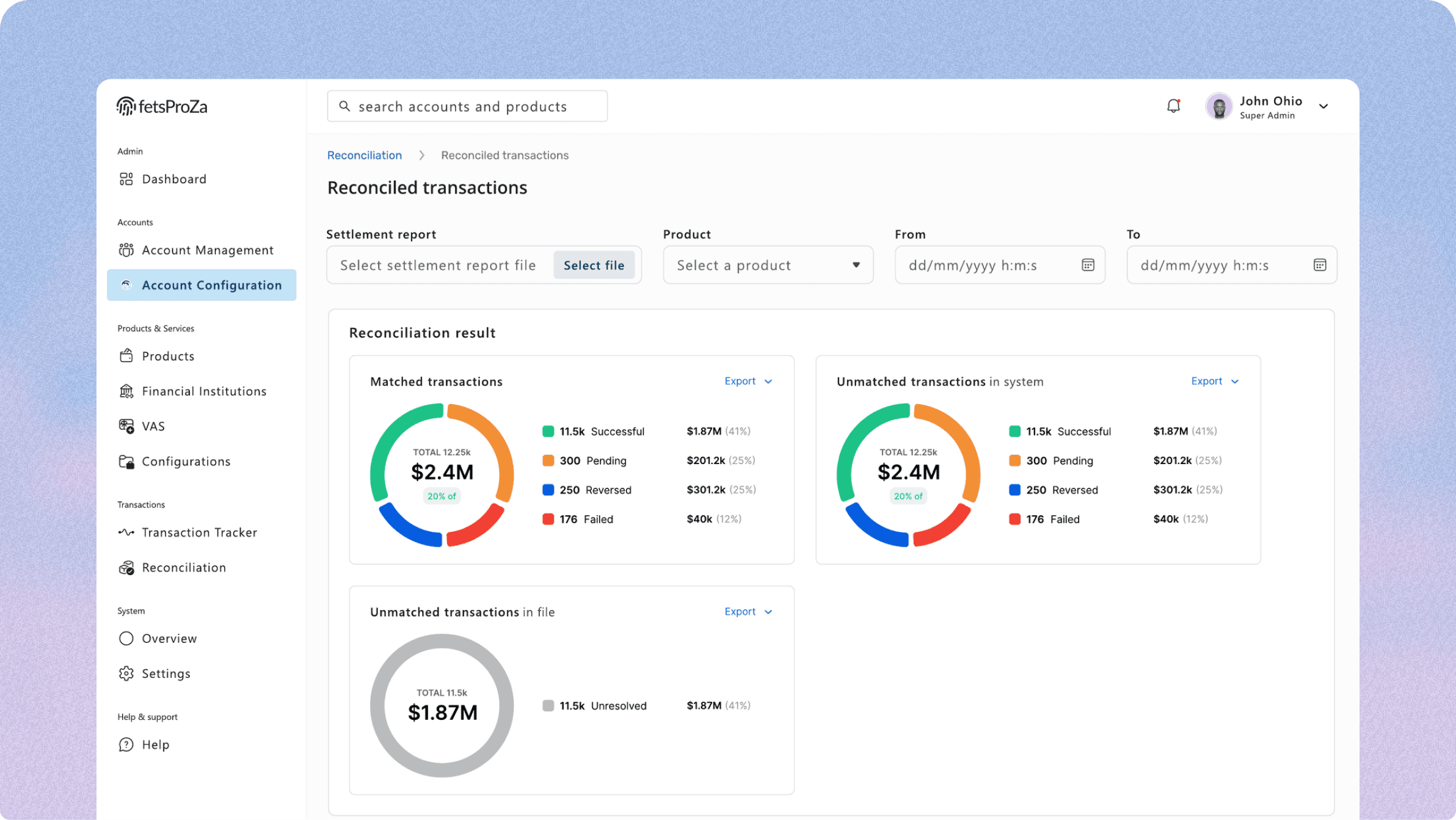
Task: Click green Successful swatch in Matched transactions
Action: [548, 432]
